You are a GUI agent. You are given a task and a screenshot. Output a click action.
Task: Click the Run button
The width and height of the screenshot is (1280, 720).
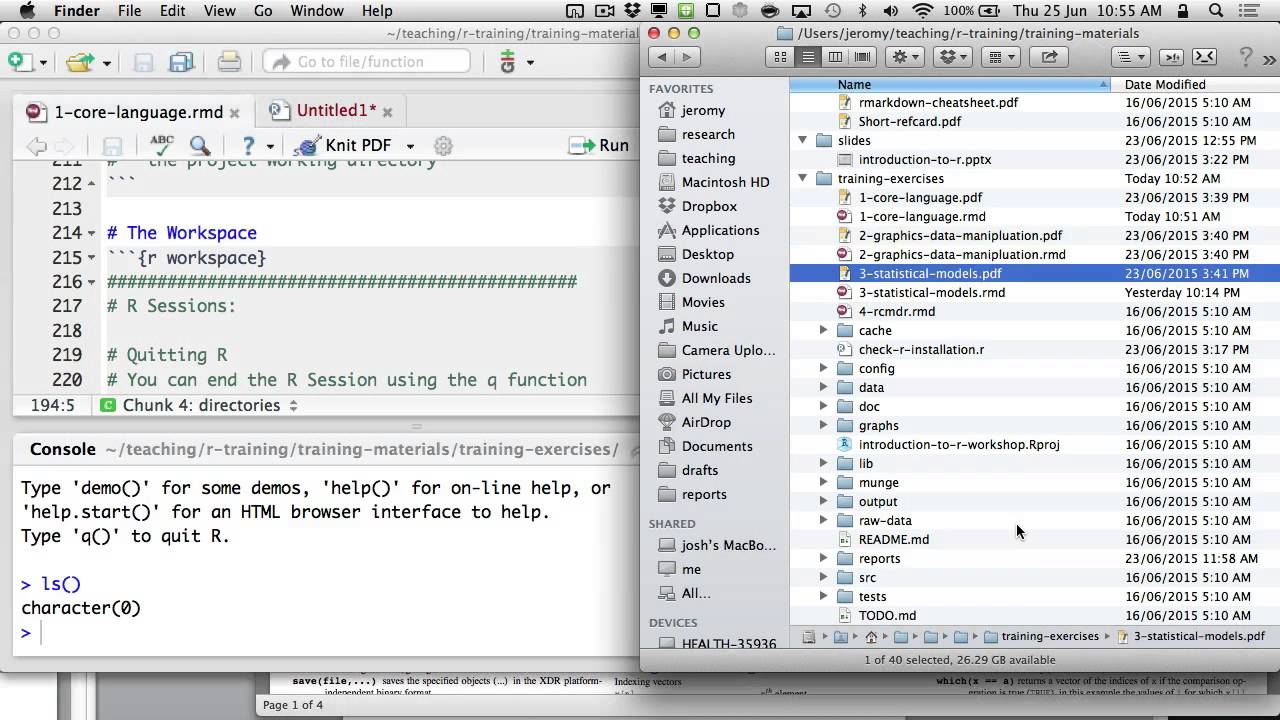(600, 146)
